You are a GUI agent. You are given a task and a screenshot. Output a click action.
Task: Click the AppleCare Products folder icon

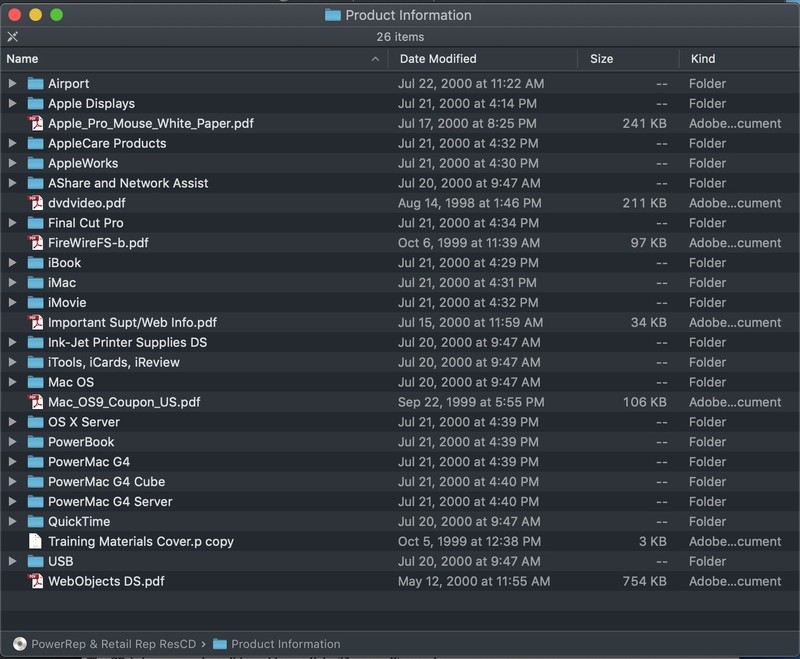click(35, 143)
